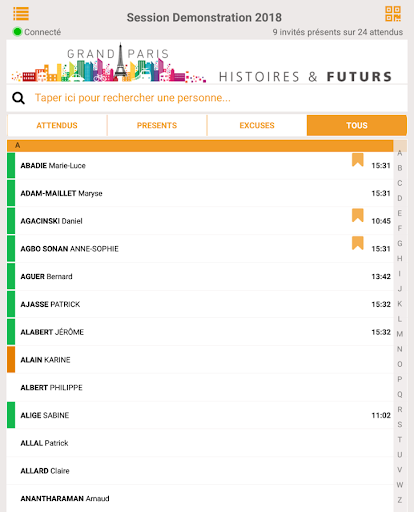Click the search magnifier icon
This screenshot has width=414, height=512.
click(18, 98)
